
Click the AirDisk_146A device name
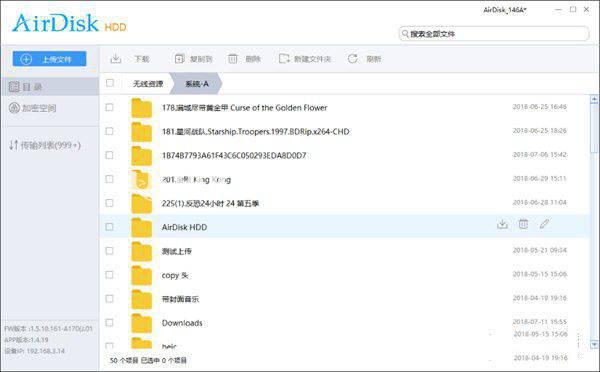pyautogui.click(x=505, y=10)
